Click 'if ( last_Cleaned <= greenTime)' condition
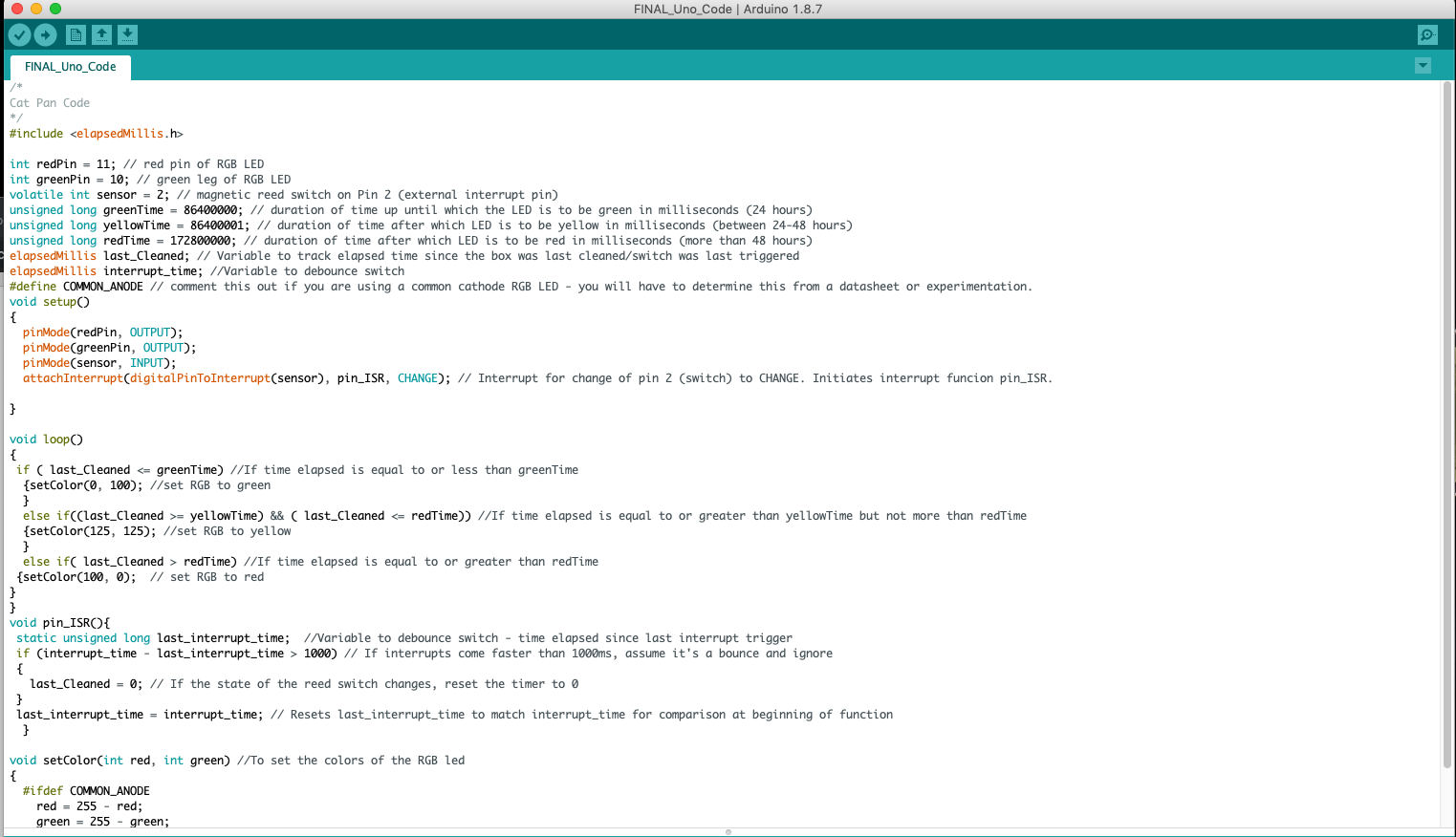The image size is (1456, 837). (120, 470)
